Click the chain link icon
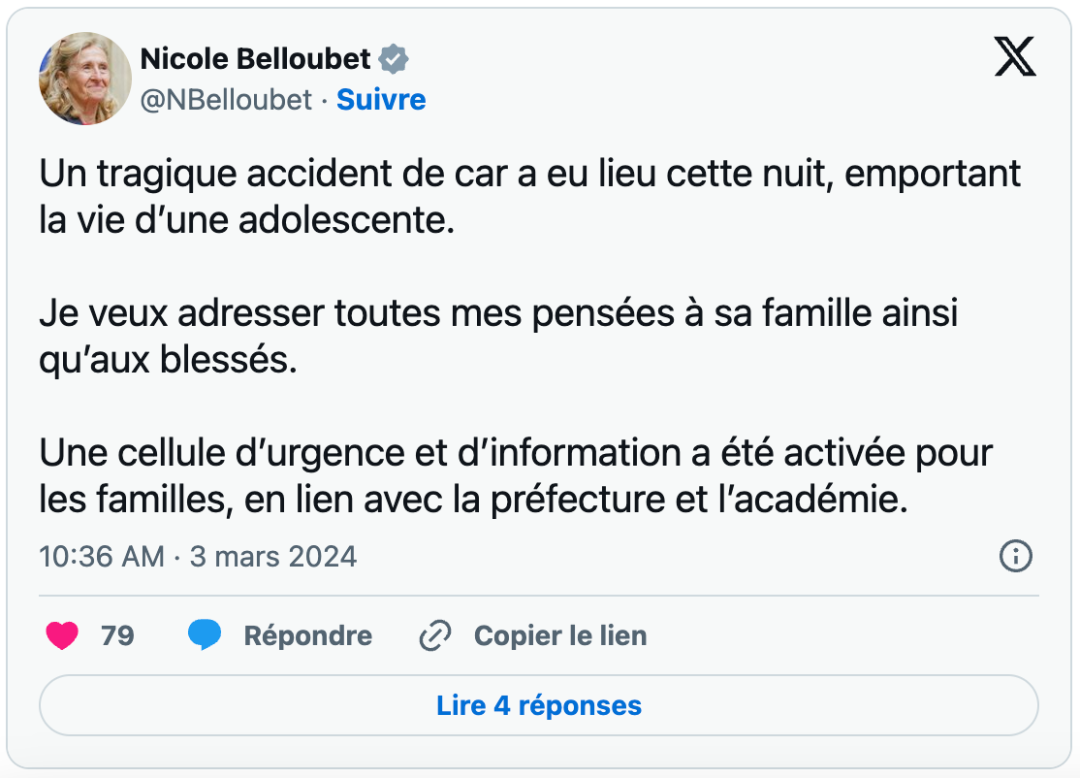Screen dimensions: 1080x778 click(435, 636)
